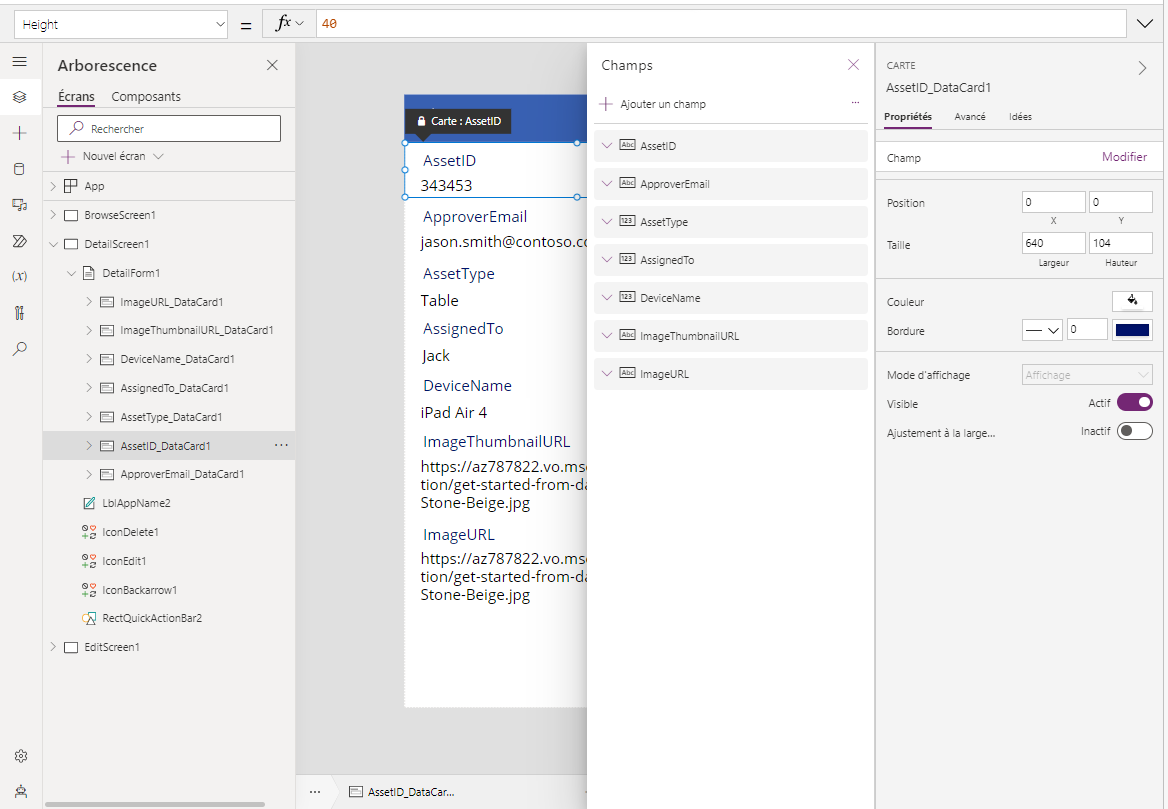Collapse the properties panel chevron
This screenshot has height=809, width=1168.
coord(1143,69)
